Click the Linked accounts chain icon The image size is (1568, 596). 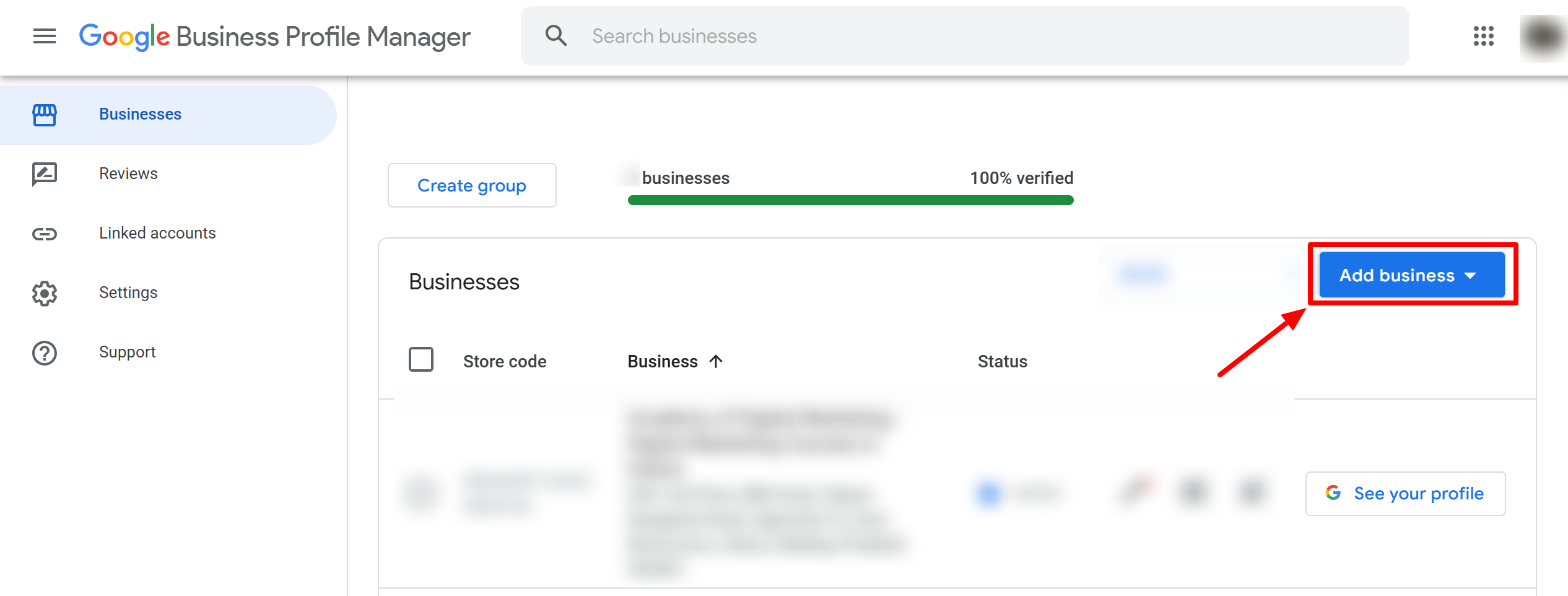pos(45,234)
